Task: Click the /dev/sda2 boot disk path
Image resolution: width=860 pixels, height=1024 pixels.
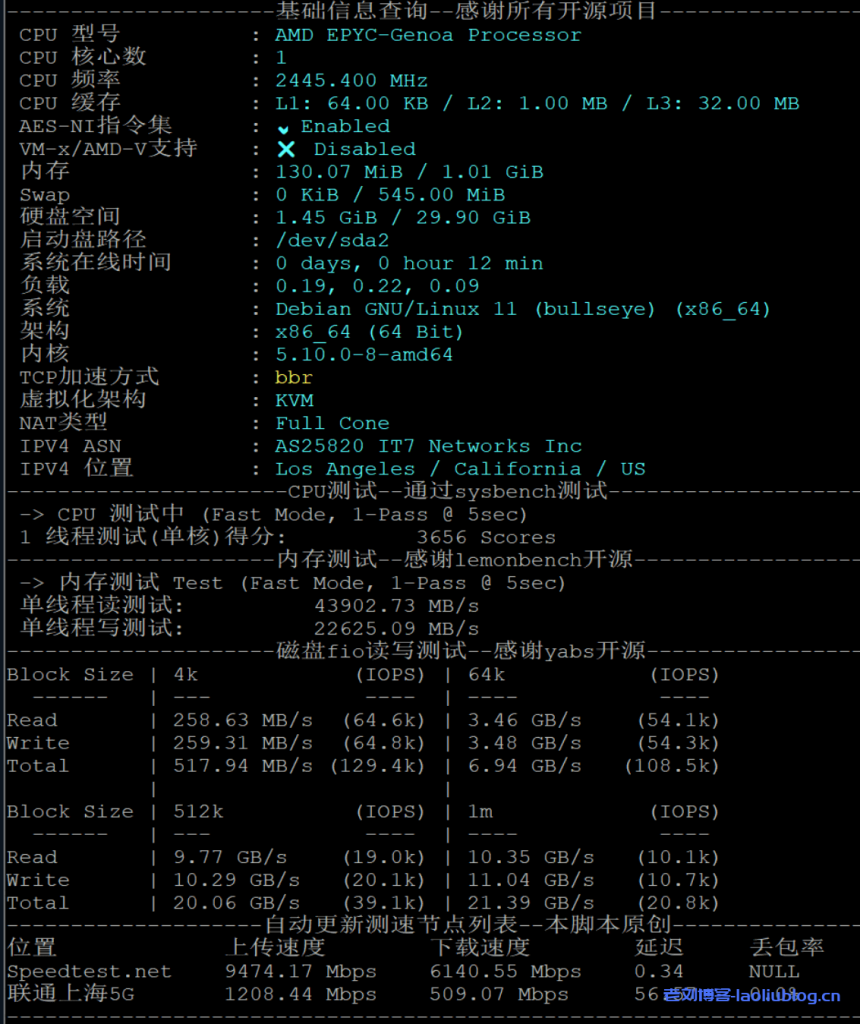Action: [x=332, y=240]
